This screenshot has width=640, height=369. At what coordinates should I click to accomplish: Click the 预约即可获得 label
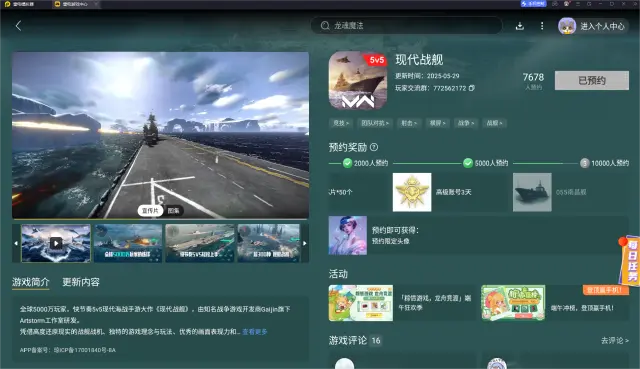coord(395,230)
